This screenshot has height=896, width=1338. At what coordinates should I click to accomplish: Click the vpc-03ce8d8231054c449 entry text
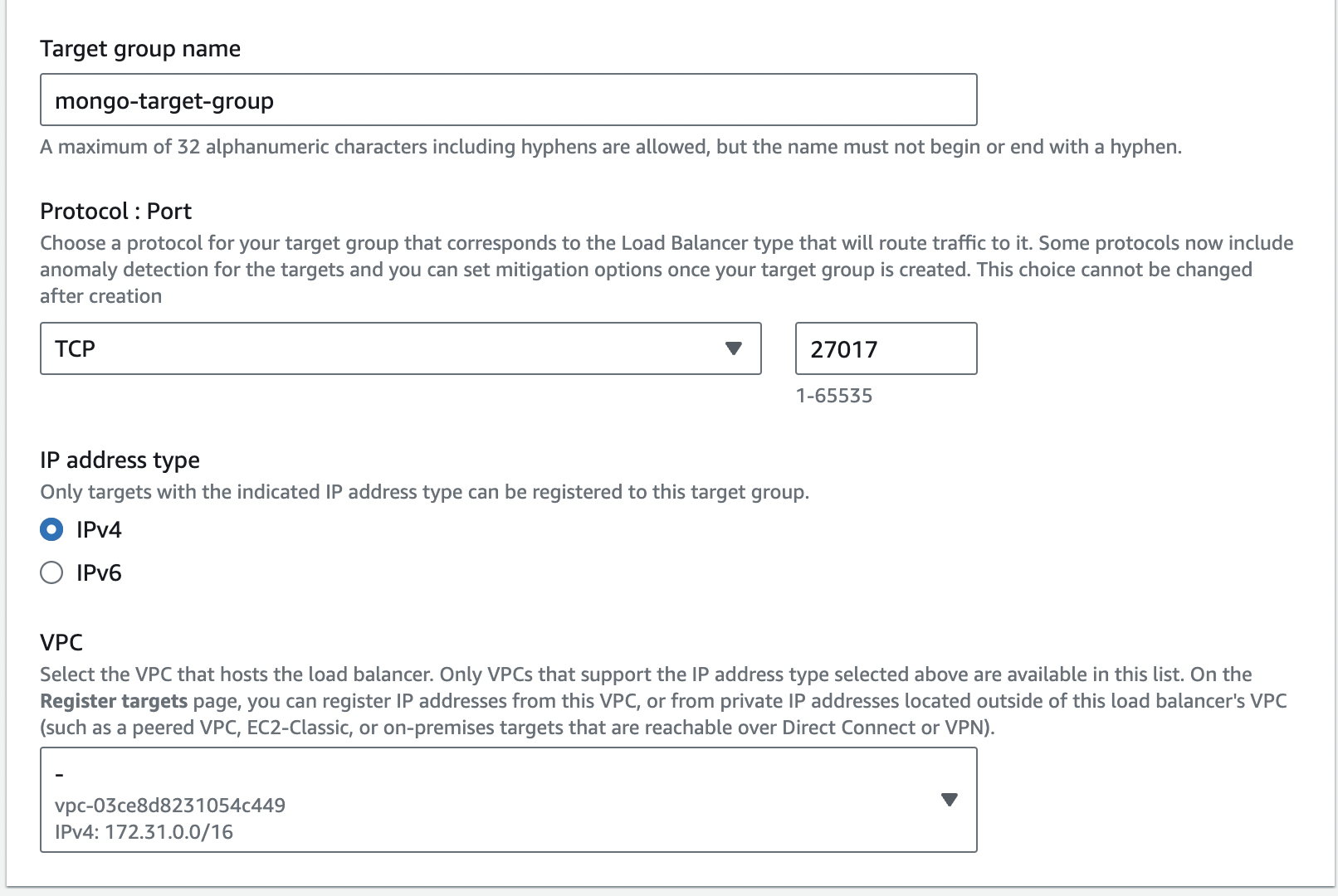click(x=170, y=805)
